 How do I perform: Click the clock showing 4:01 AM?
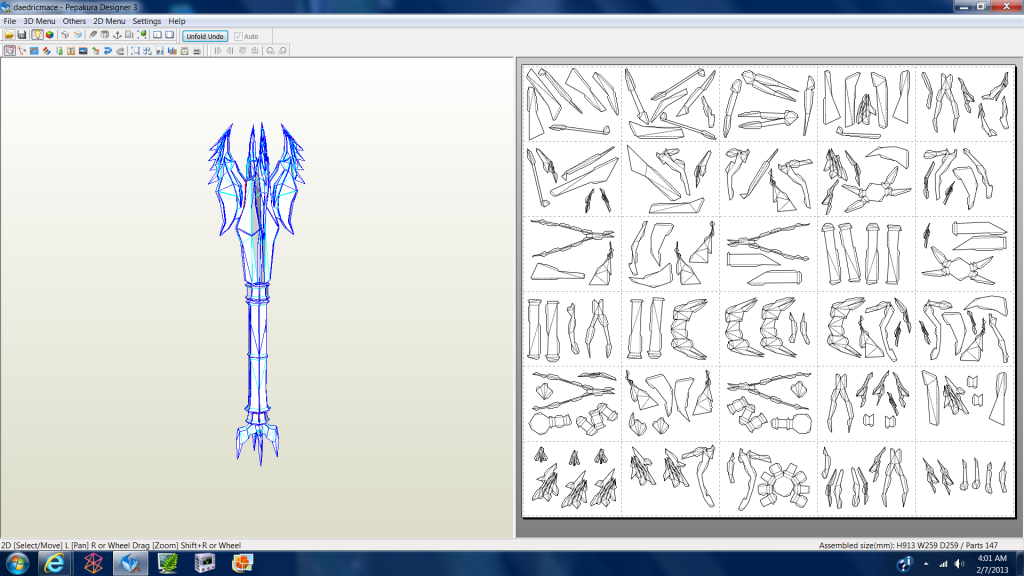coord(992,564)
